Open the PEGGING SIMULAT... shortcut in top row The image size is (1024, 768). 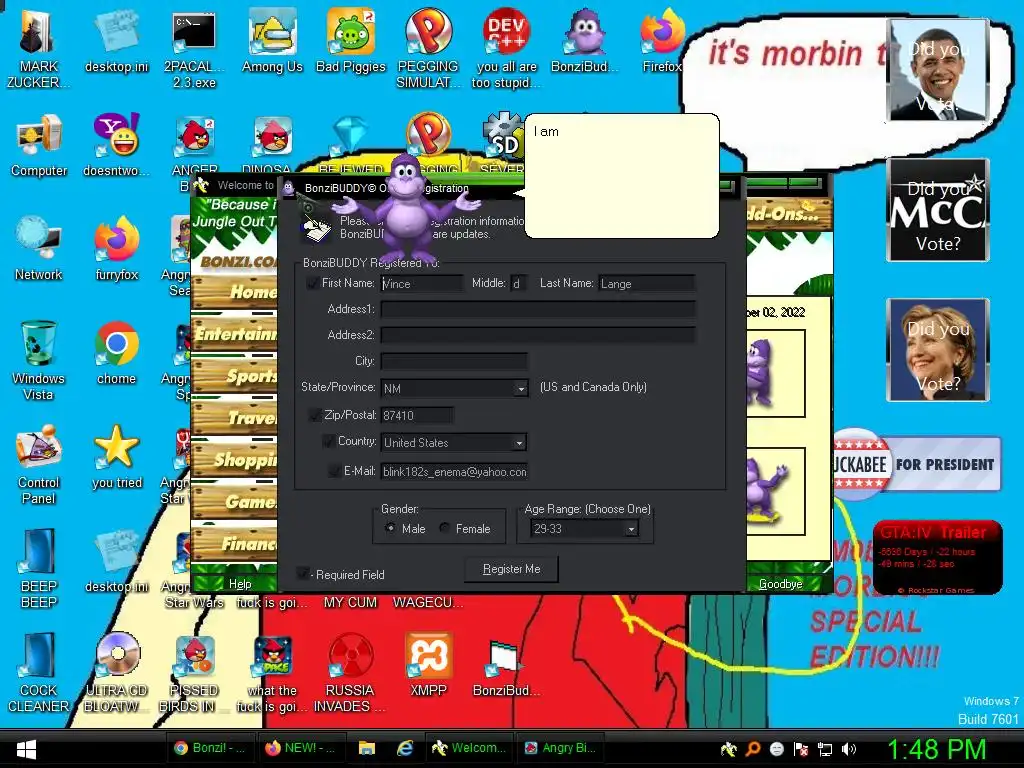(428, 49)
